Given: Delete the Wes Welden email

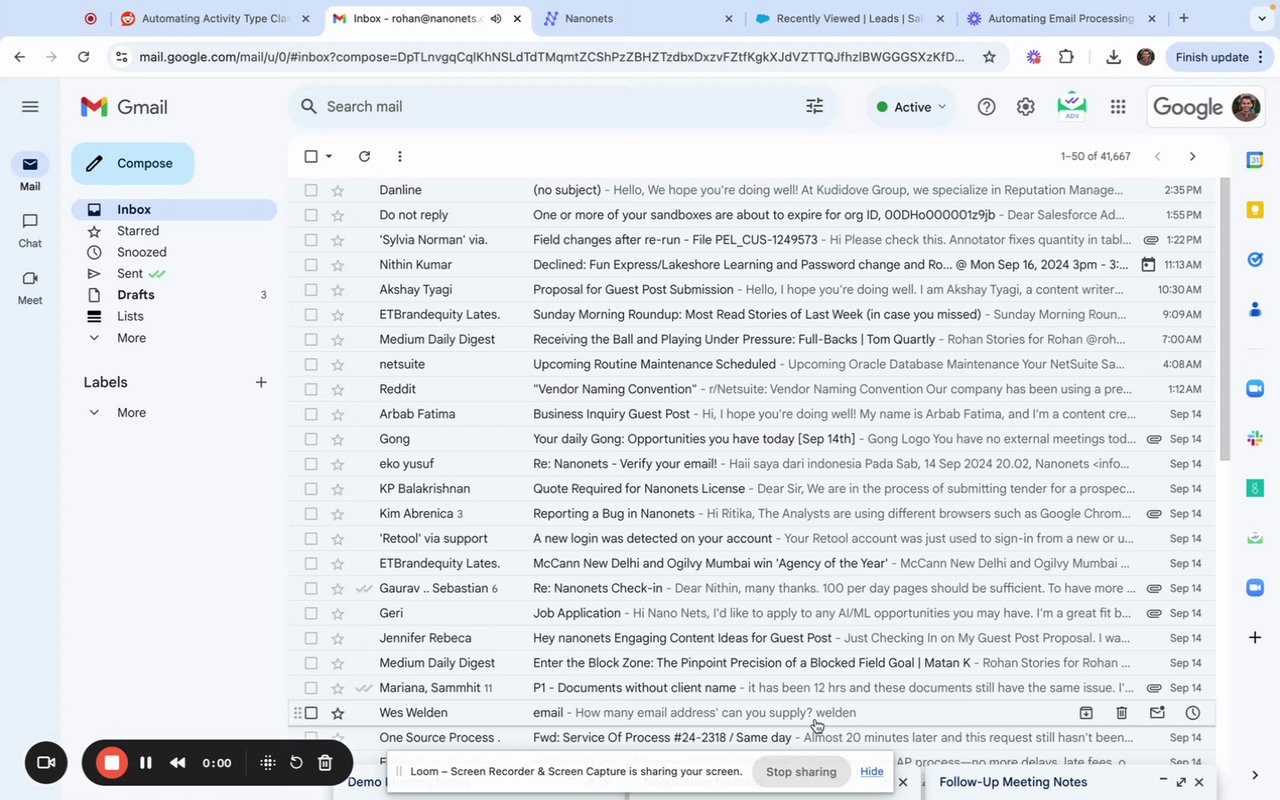Looking at the screenshot, I should [x=1121, y=713].
